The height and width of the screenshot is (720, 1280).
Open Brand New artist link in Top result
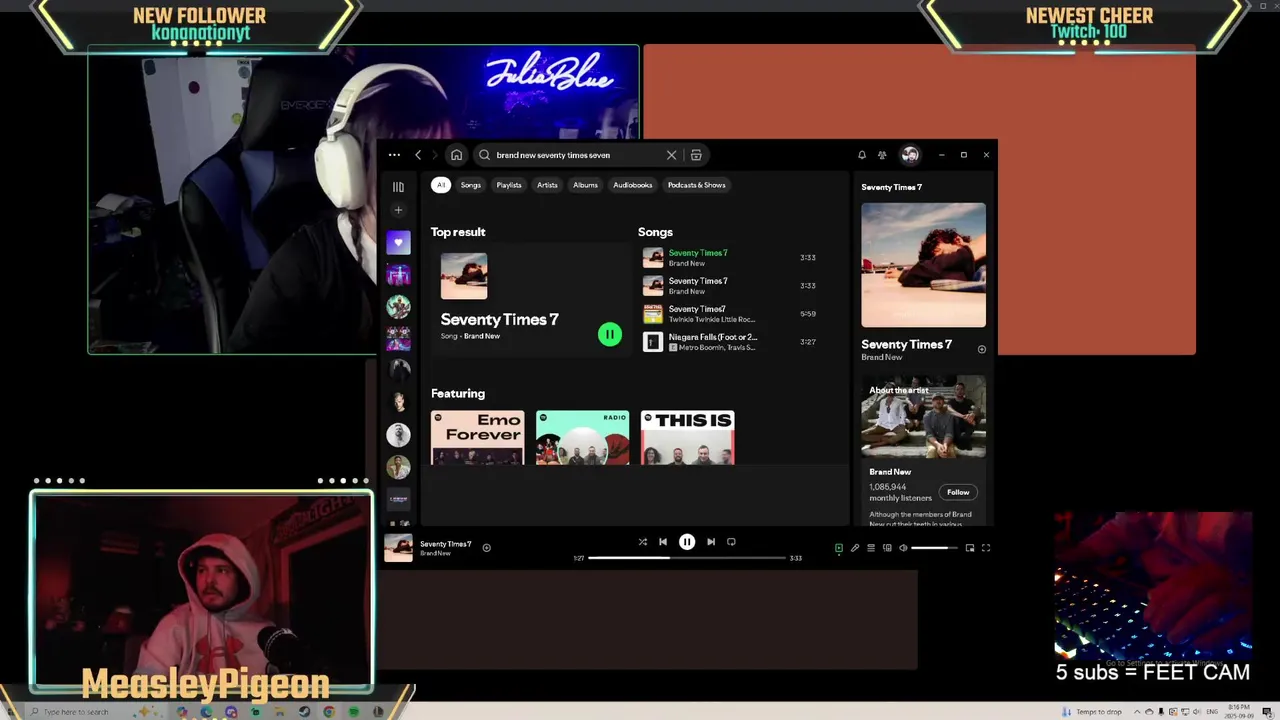click(x=482, y=336)
